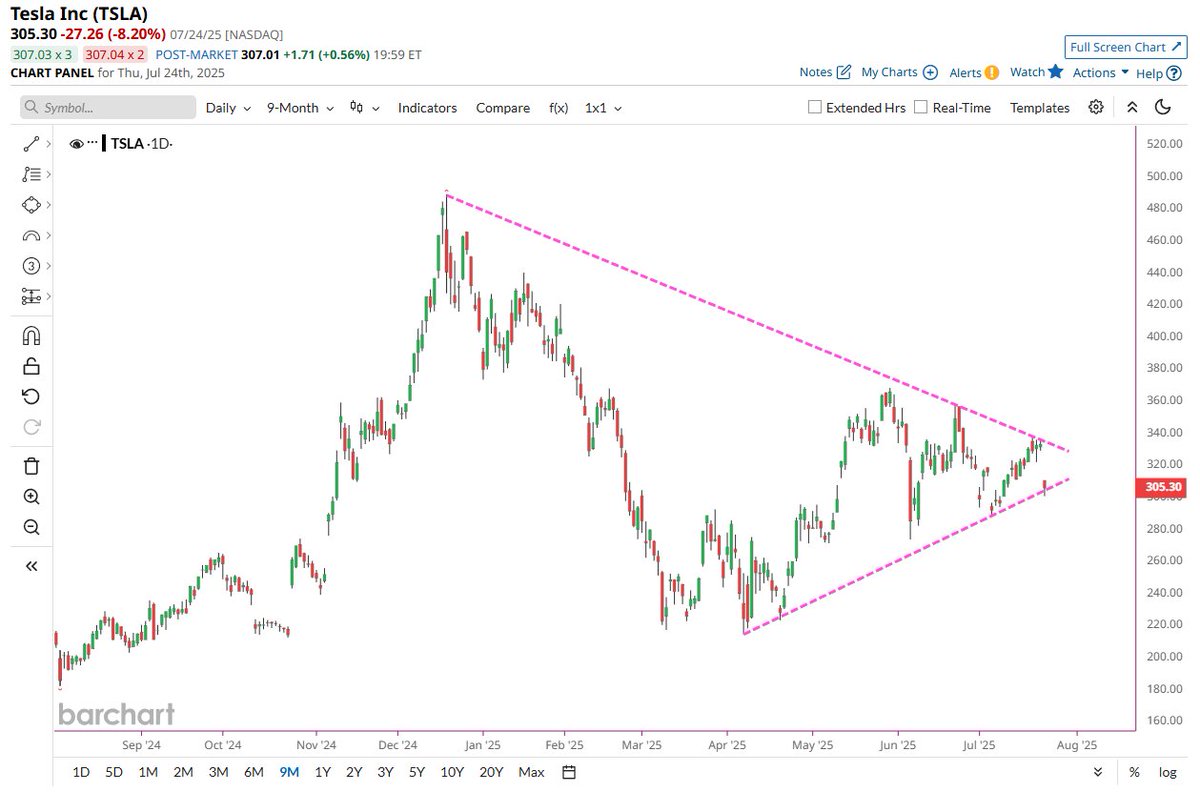Image resolution: width=1200 pixels, height=792 pixels.
Task: Open the Indicators menu
Action: point(427,107)
